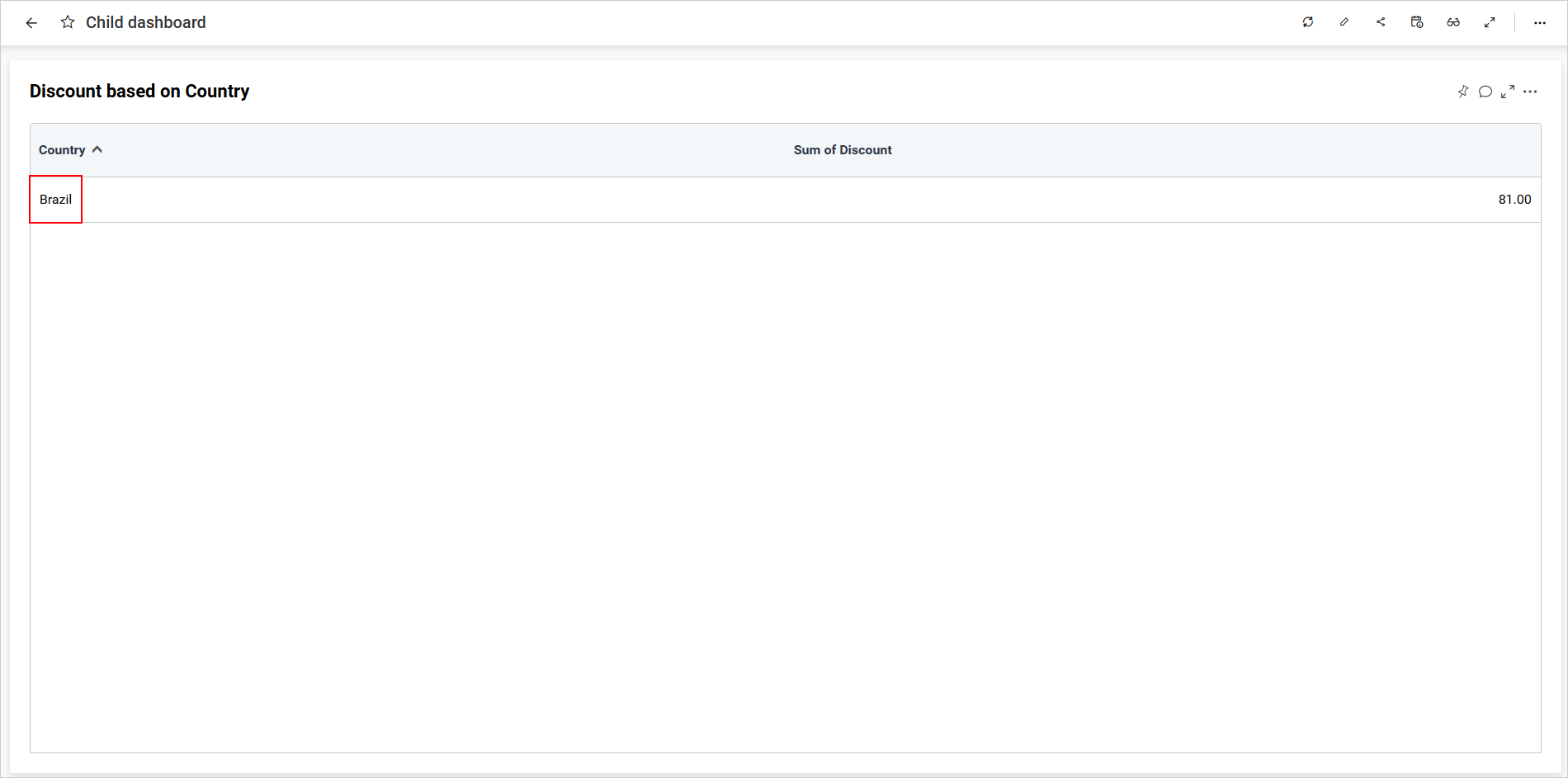Open comments on the Discount widget
The width and height of the screenshot is (1568, 778).
(1485, 92)
